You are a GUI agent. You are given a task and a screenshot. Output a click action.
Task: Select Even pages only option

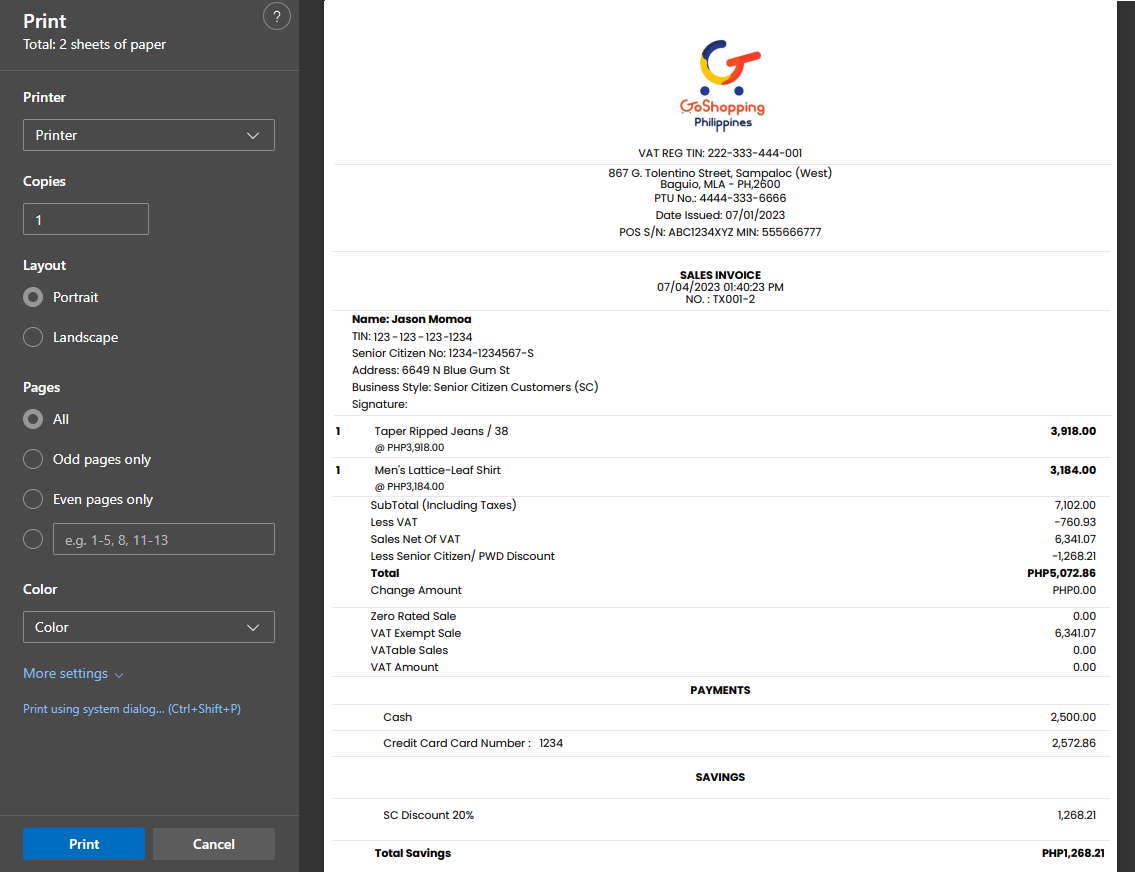[33, 499]
